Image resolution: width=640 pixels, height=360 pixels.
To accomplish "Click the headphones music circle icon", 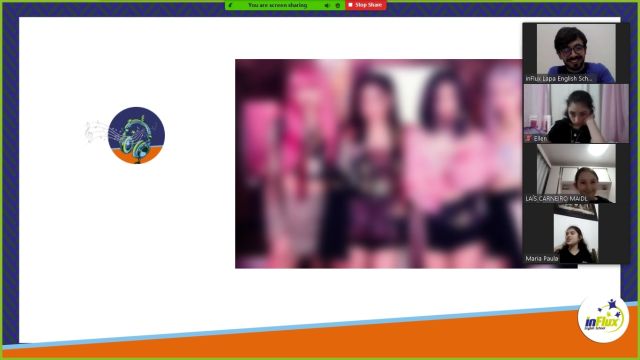I will click(x=136, y=135).
